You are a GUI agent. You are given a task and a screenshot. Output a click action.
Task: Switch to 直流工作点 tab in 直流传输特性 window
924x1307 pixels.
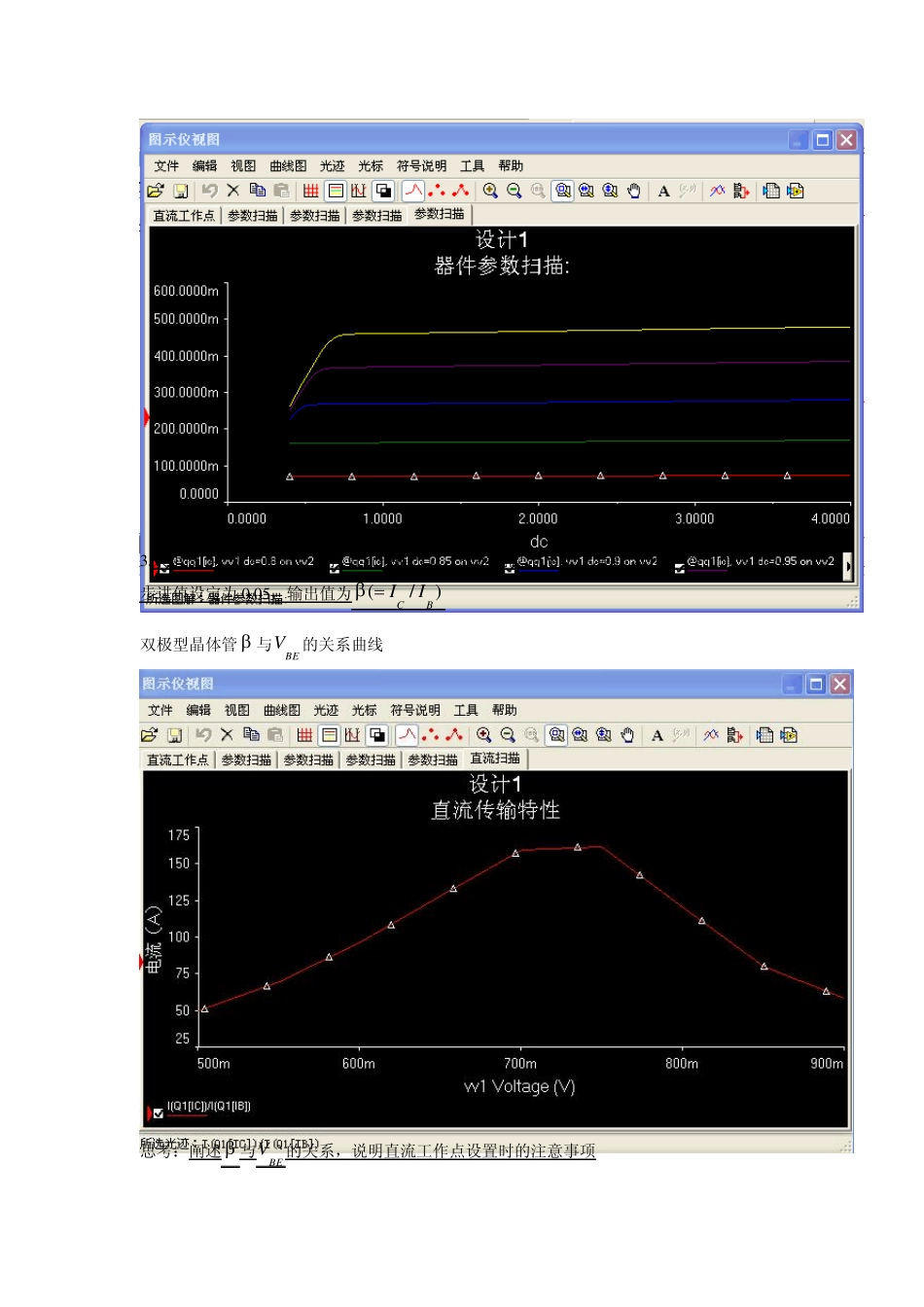(x=178, y=760)
